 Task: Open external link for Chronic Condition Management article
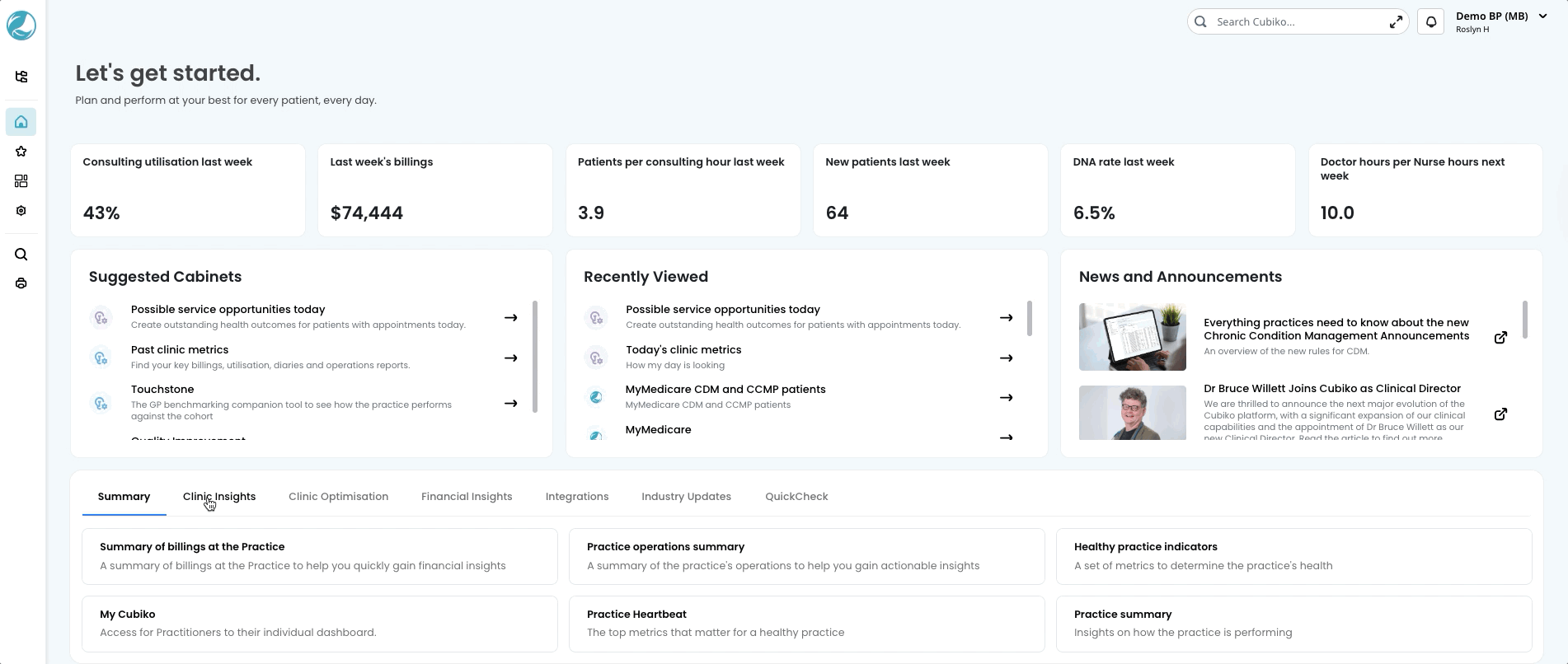point(1501,338)
